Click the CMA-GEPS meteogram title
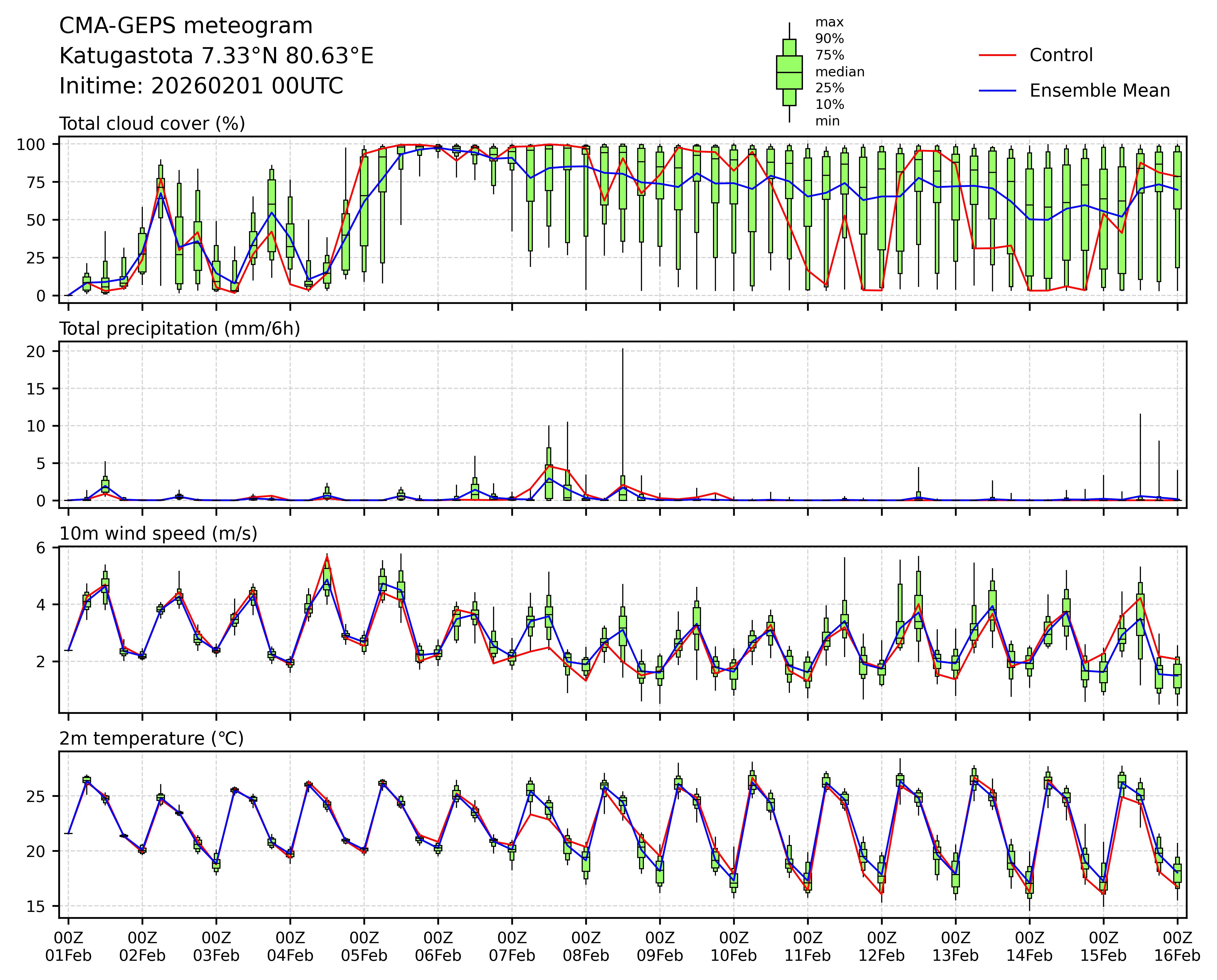 click(x=186, y=26)
